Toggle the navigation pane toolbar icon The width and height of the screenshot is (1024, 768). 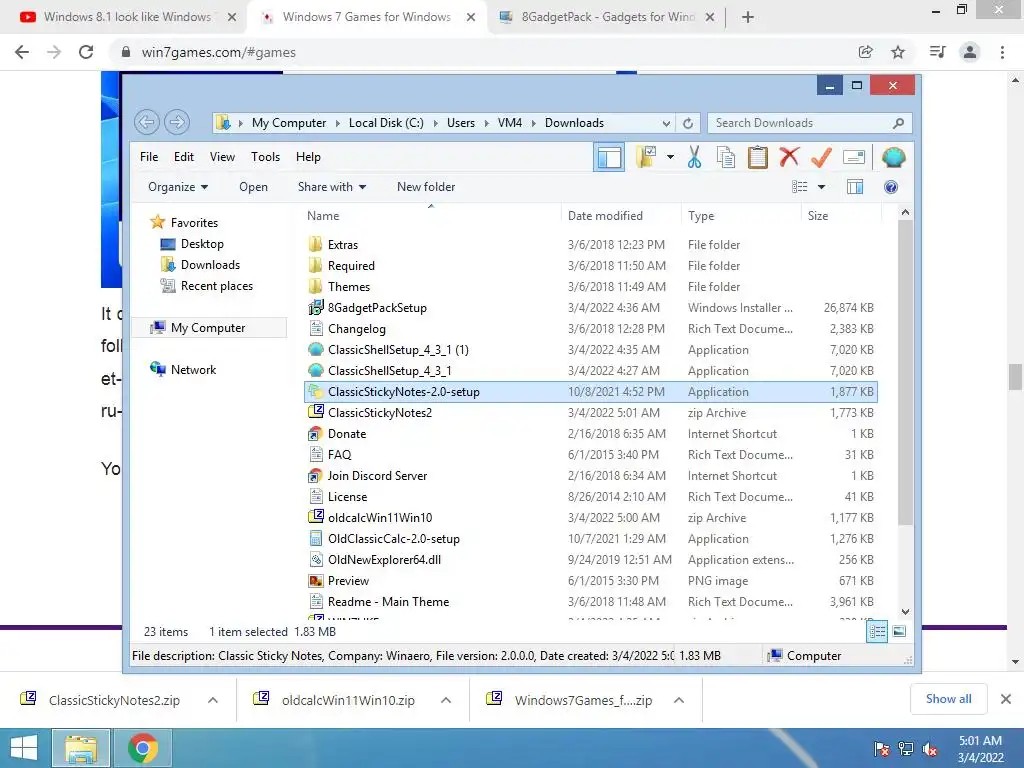609,157
